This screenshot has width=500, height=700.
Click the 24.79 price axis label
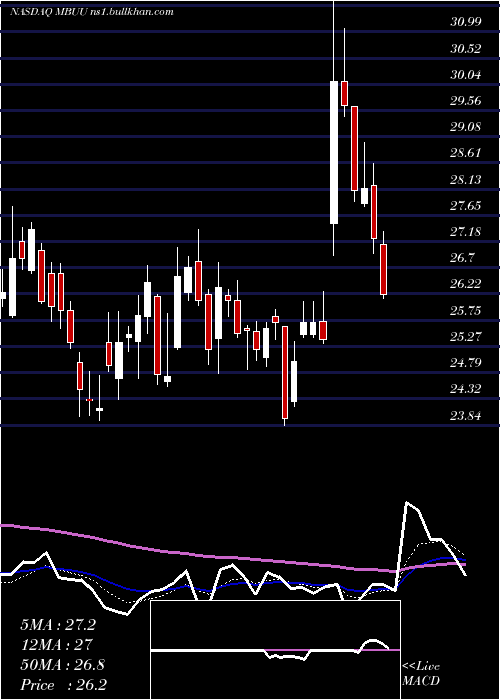[x=466, y=363]
